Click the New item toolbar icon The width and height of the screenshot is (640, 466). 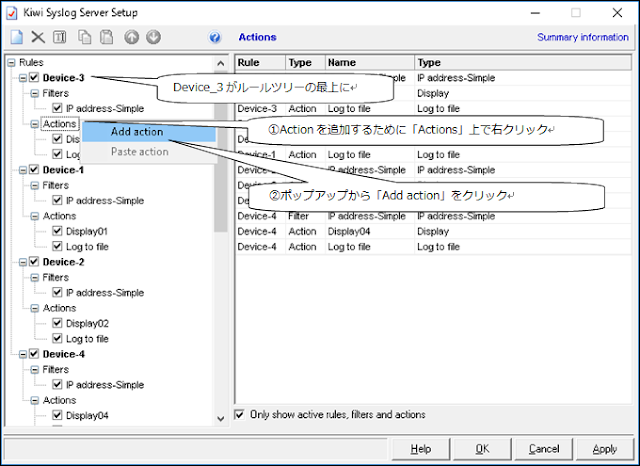point(17,37)
